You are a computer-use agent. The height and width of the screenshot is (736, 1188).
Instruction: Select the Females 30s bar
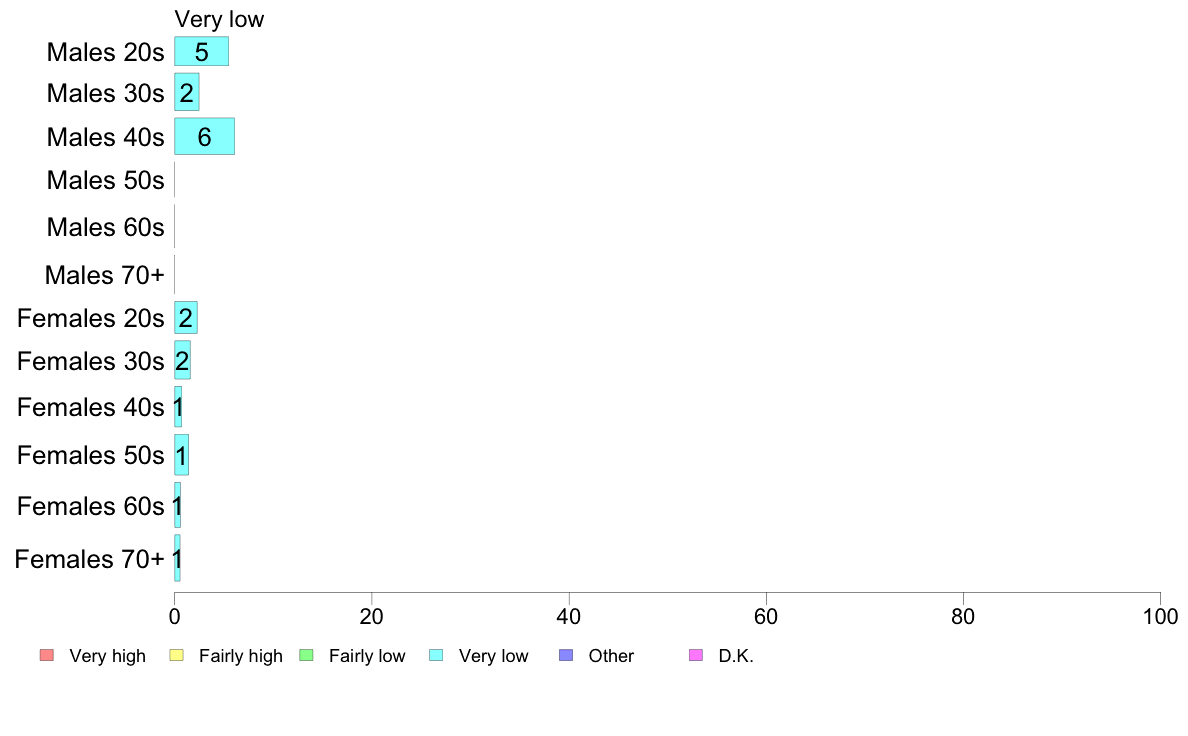tap(183, 360)
